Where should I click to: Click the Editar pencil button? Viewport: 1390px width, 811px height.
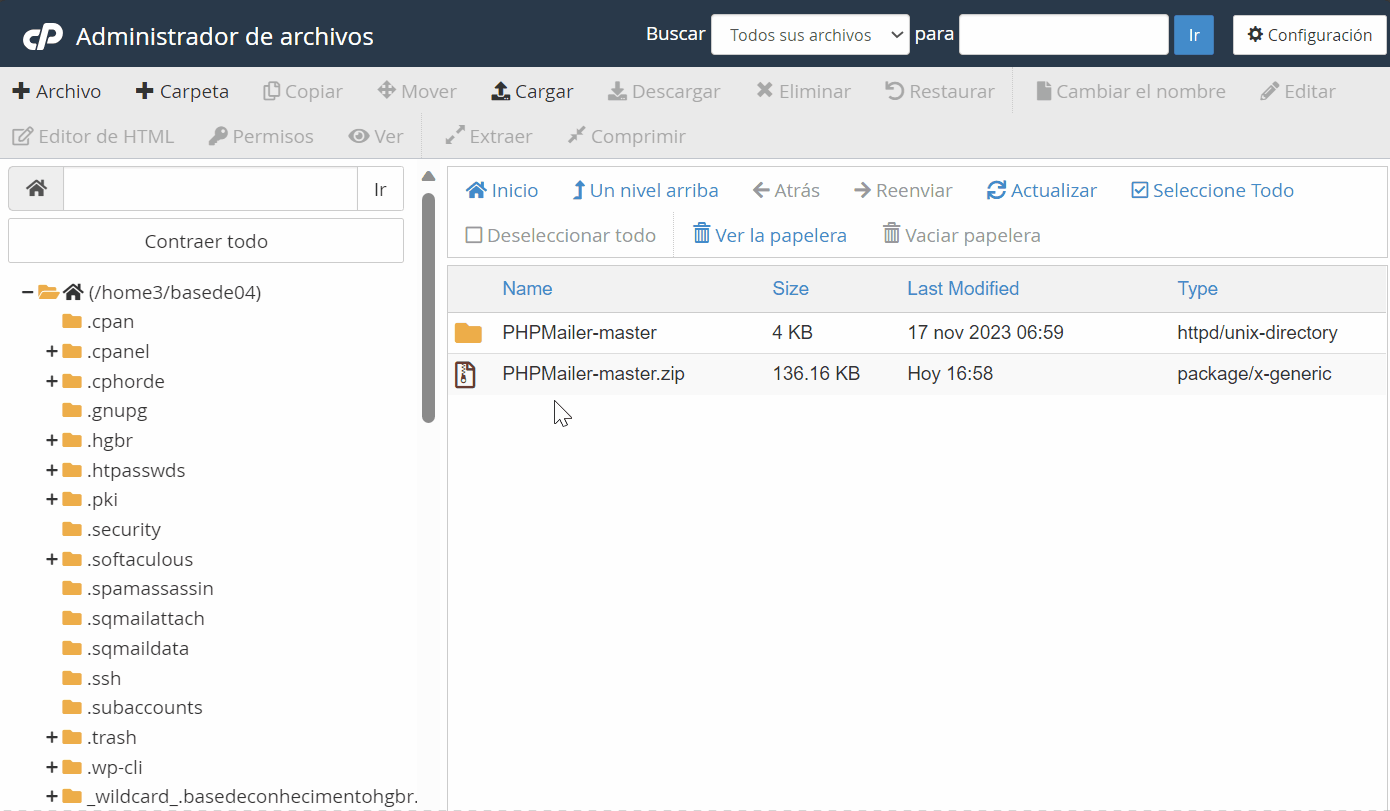click(1298, 91)
